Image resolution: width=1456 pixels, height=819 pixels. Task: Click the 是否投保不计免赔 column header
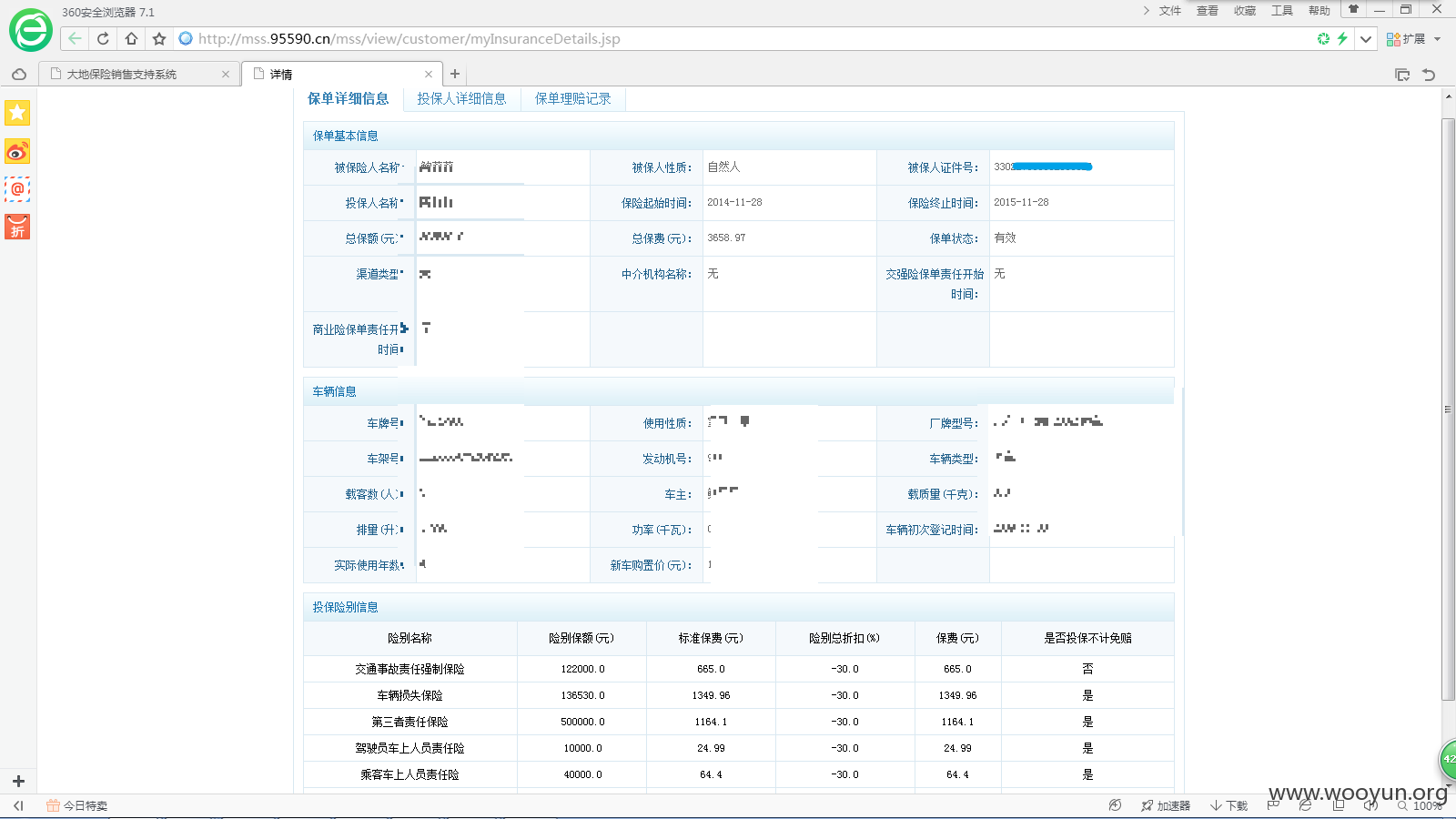[x=1087, y=638]
